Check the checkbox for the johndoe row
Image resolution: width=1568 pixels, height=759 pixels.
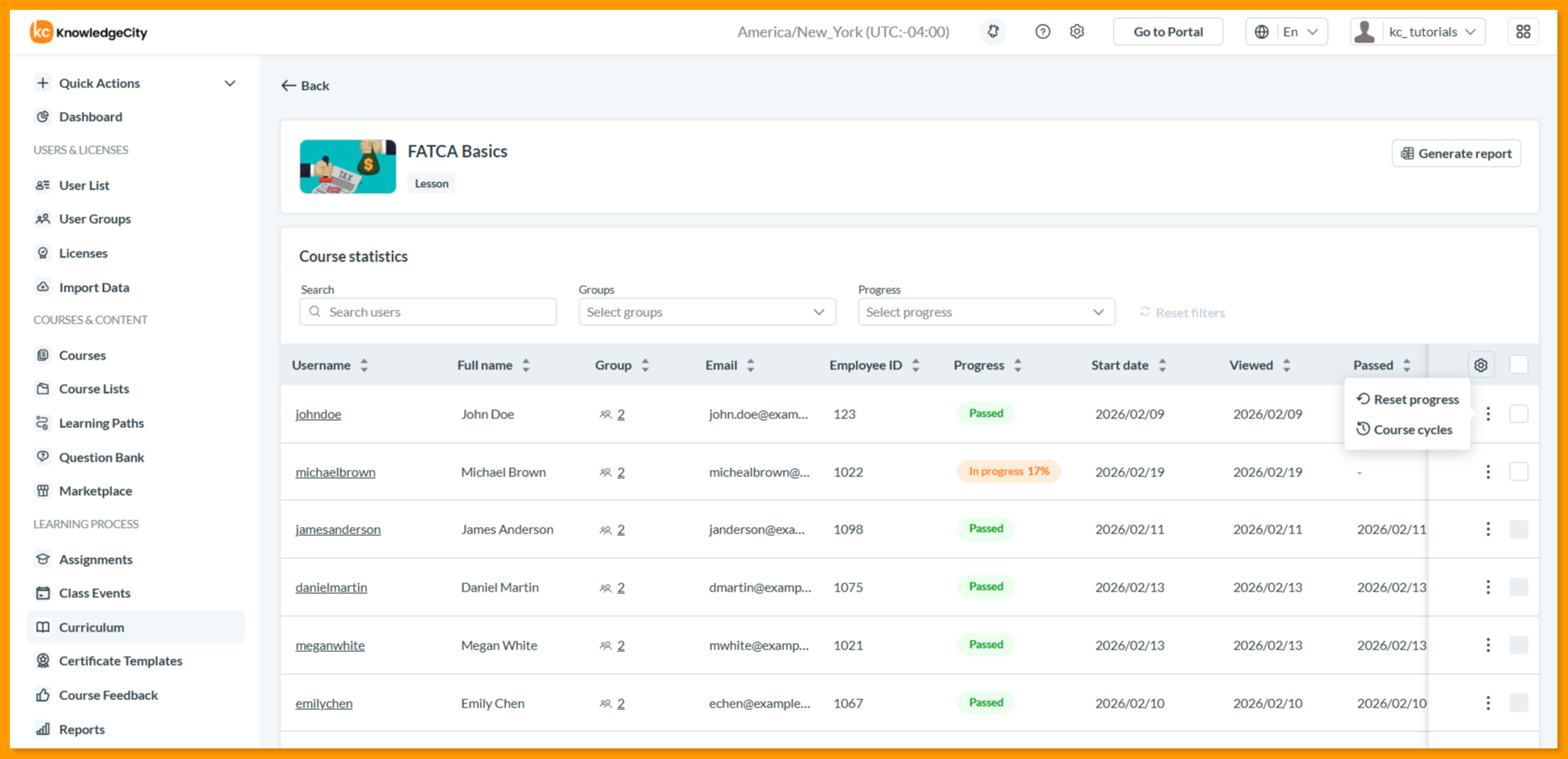point(1519,413)
